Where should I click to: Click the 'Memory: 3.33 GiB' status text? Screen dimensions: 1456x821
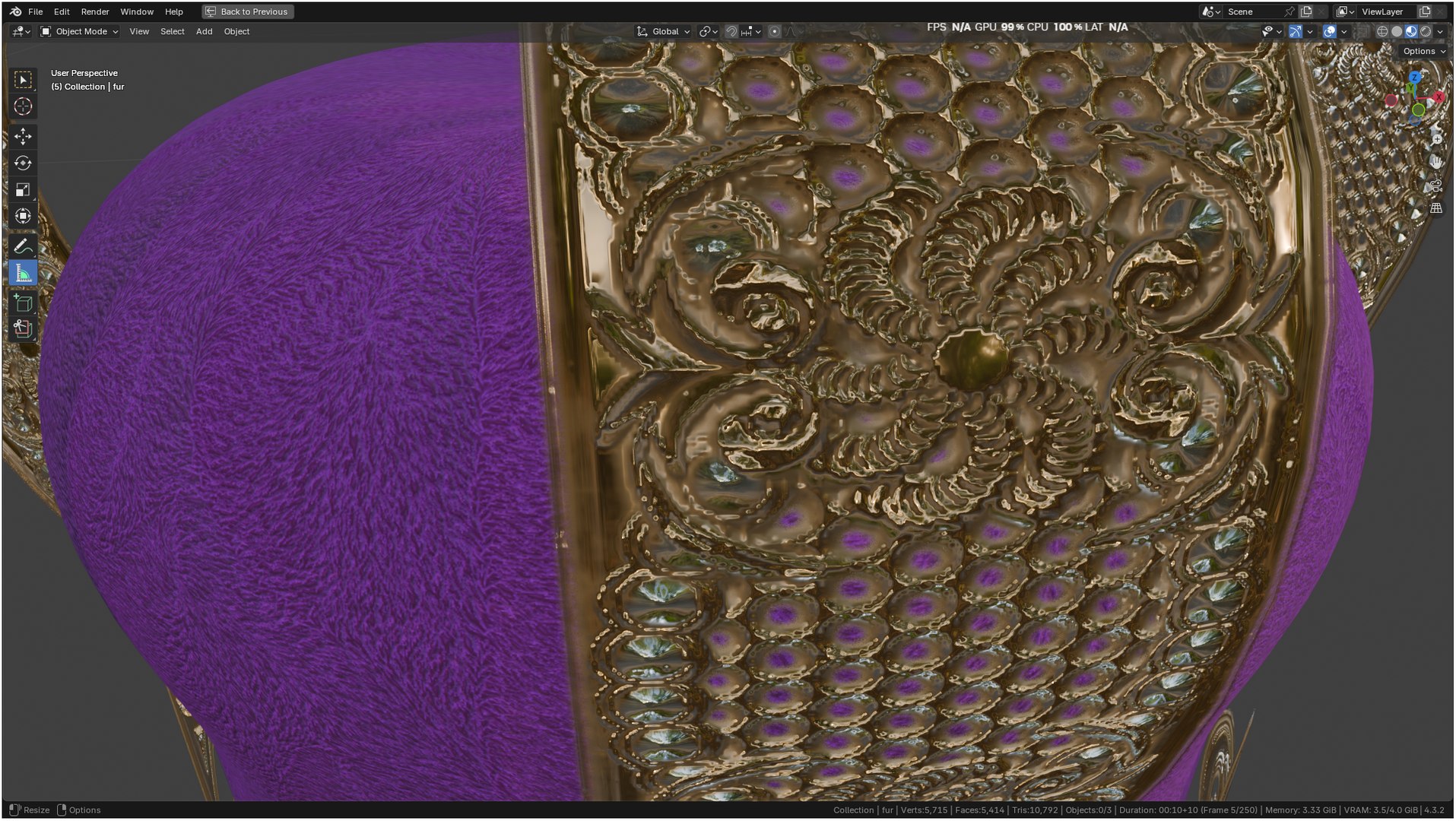pos(1300,810)
